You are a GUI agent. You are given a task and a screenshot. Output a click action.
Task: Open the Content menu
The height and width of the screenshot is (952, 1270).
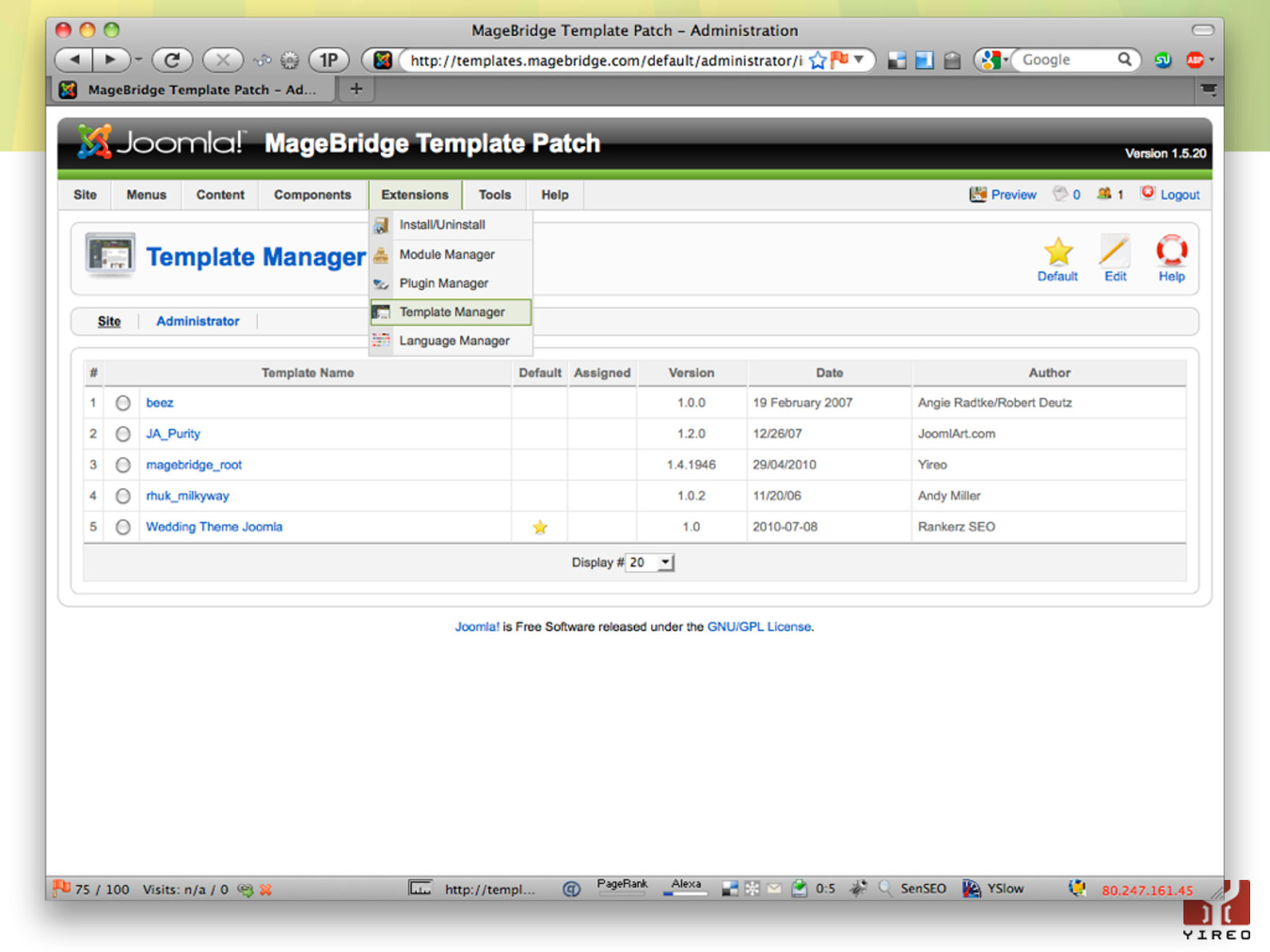coord(221,195)
